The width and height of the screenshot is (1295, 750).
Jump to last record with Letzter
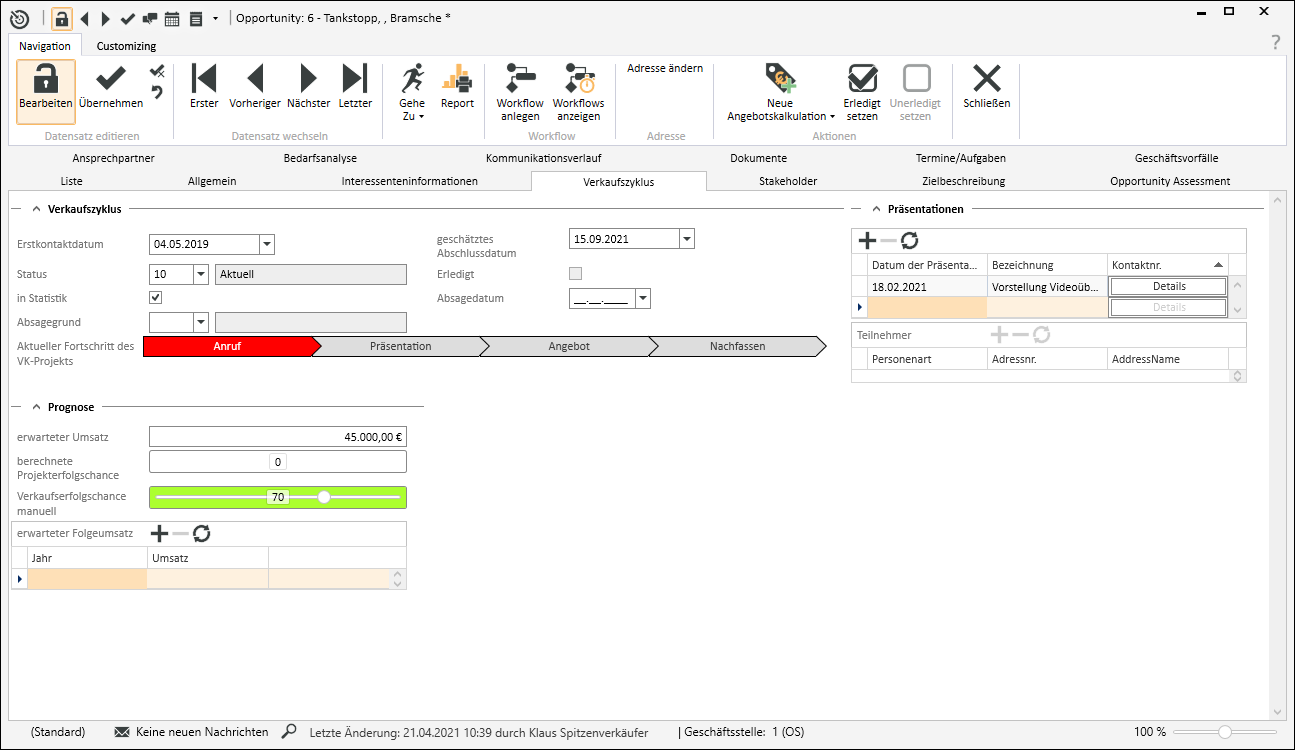tap(355, 87)
